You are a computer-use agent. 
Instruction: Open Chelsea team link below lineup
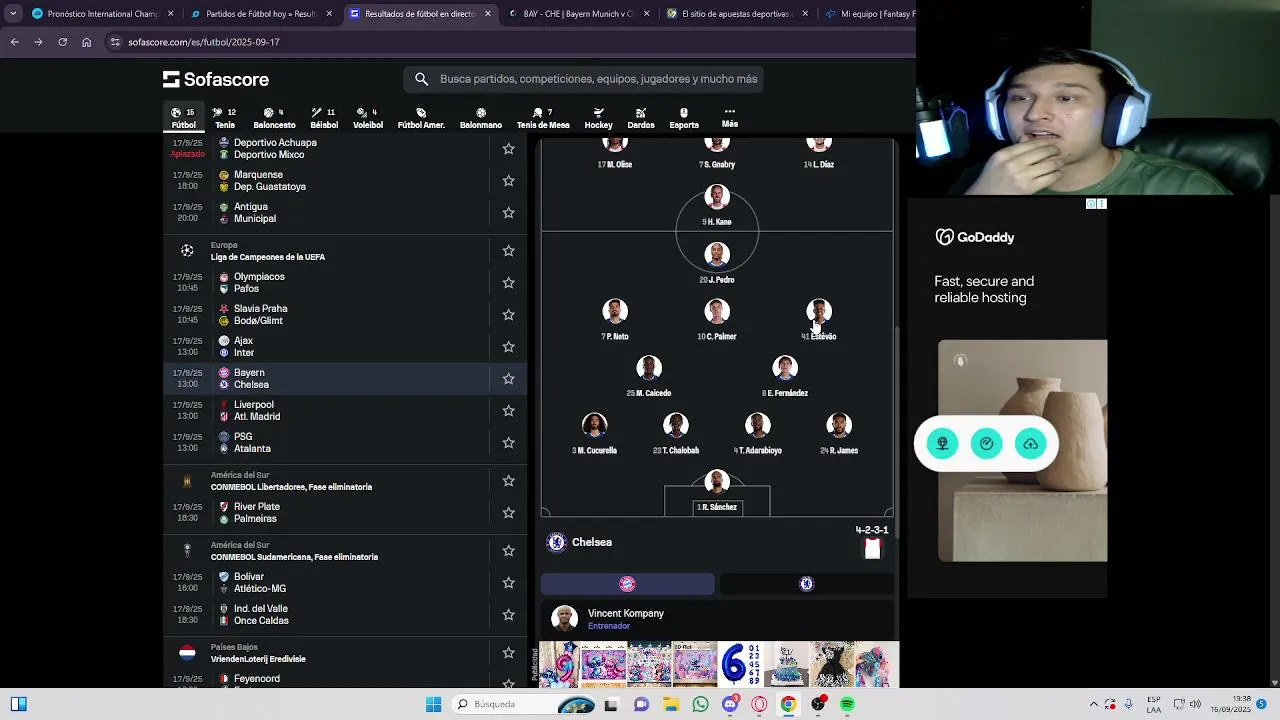click(x=580, y=542)
